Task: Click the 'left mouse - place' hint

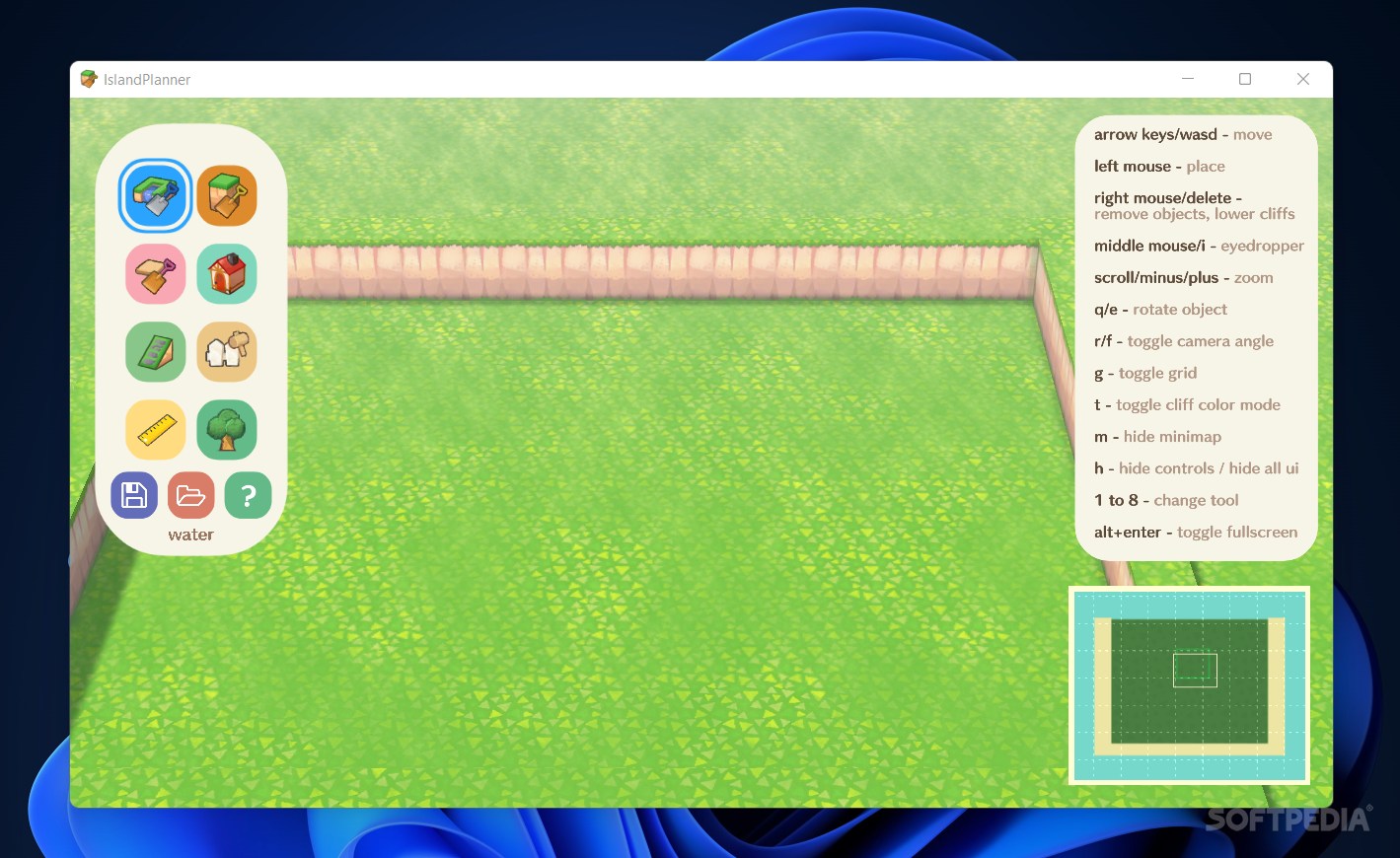Action: [1159, 167]
